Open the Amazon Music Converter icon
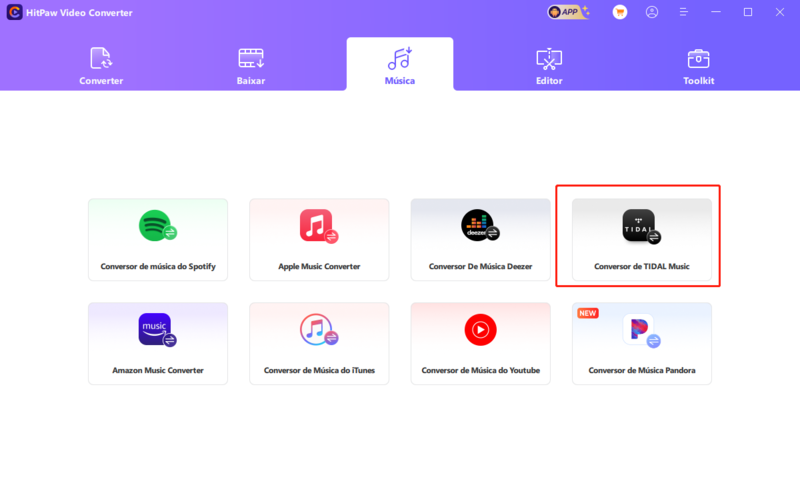Screen dimensions: 800x493 pos(158,330)
